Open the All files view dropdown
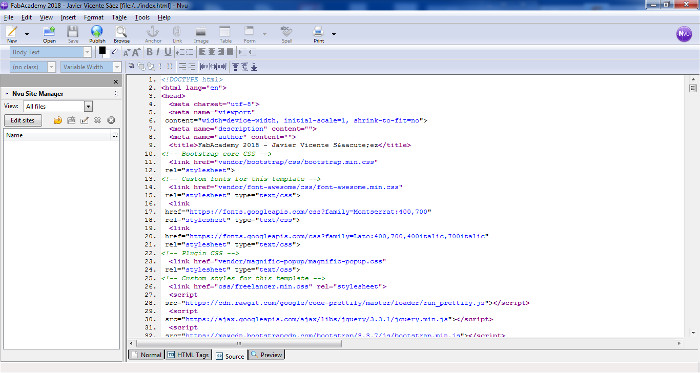Screen dimensions: 700x373 click(x=58, y=107)
